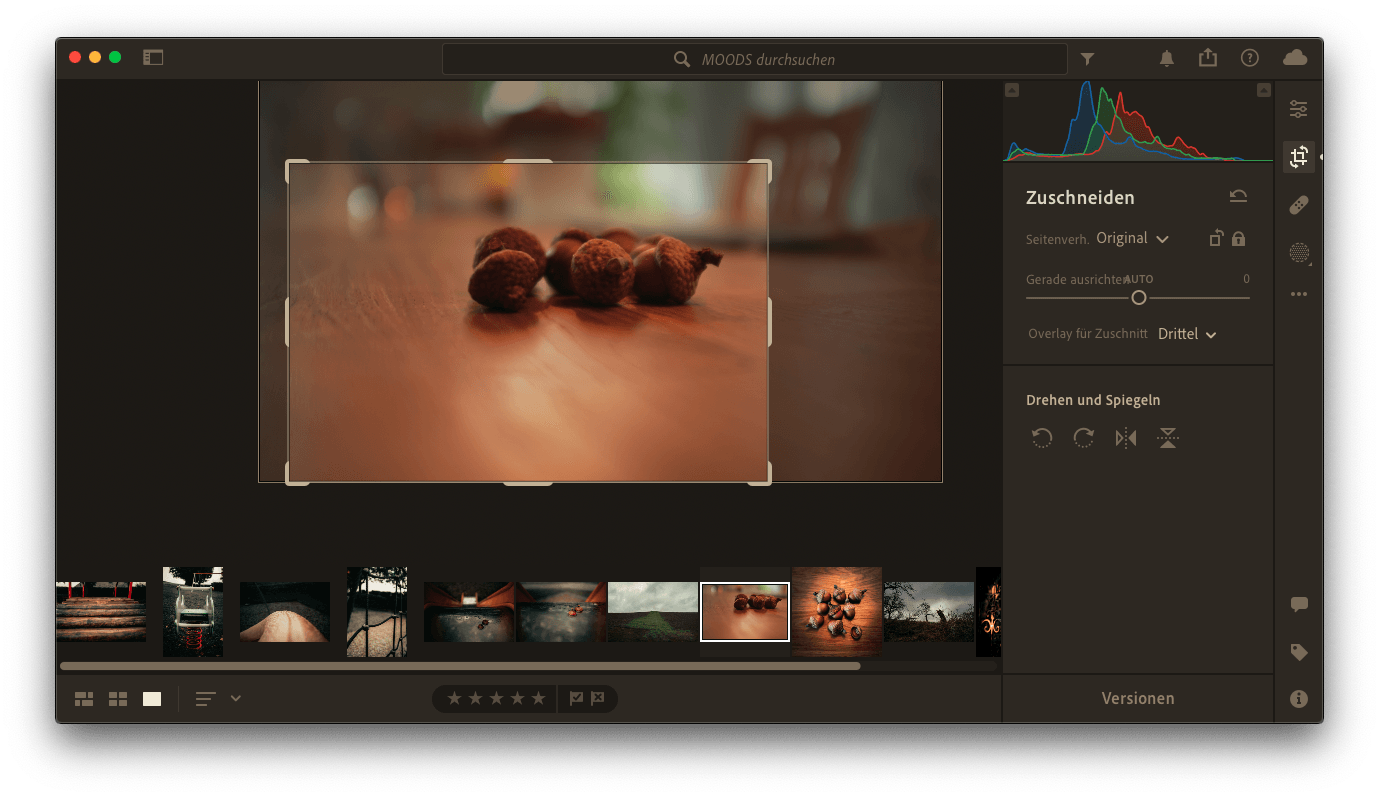Open the Edit adjustments panel icon
Image resolution: width=1379 pixels, height=797 pixels.
point(1298,109)
